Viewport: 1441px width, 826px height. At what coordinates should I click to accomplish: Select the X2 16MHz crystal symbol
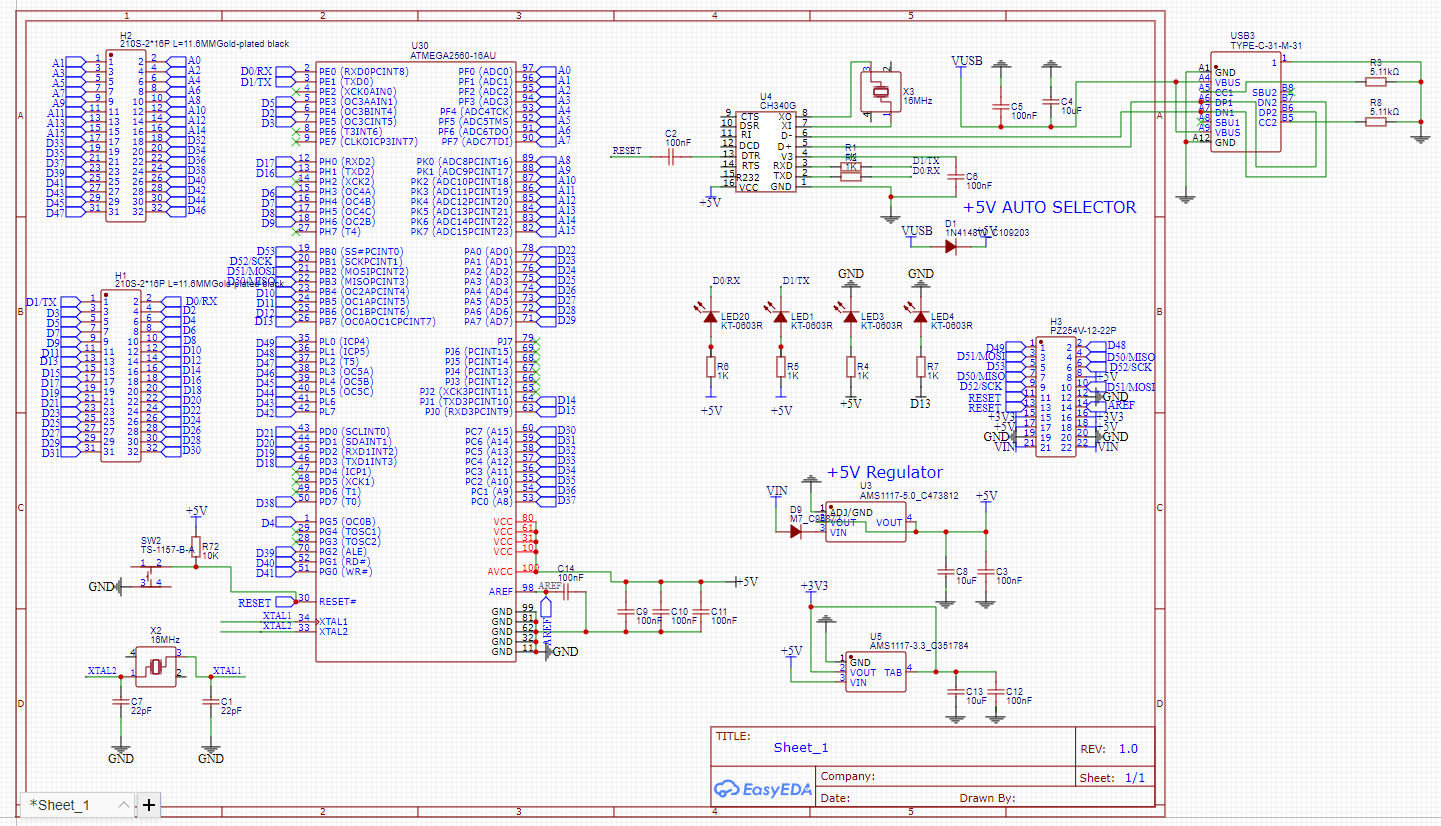tap(156, 666)
